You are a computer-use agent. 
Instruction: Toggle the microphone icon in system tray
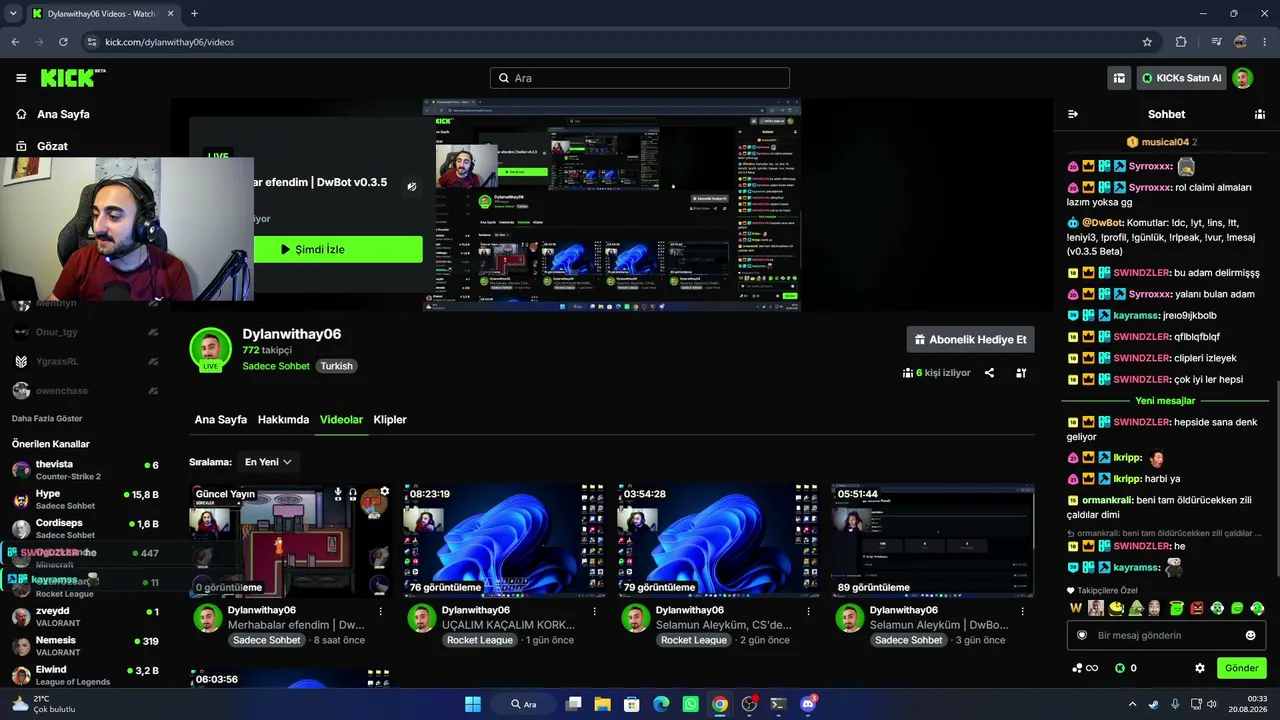click(1175, 704)
